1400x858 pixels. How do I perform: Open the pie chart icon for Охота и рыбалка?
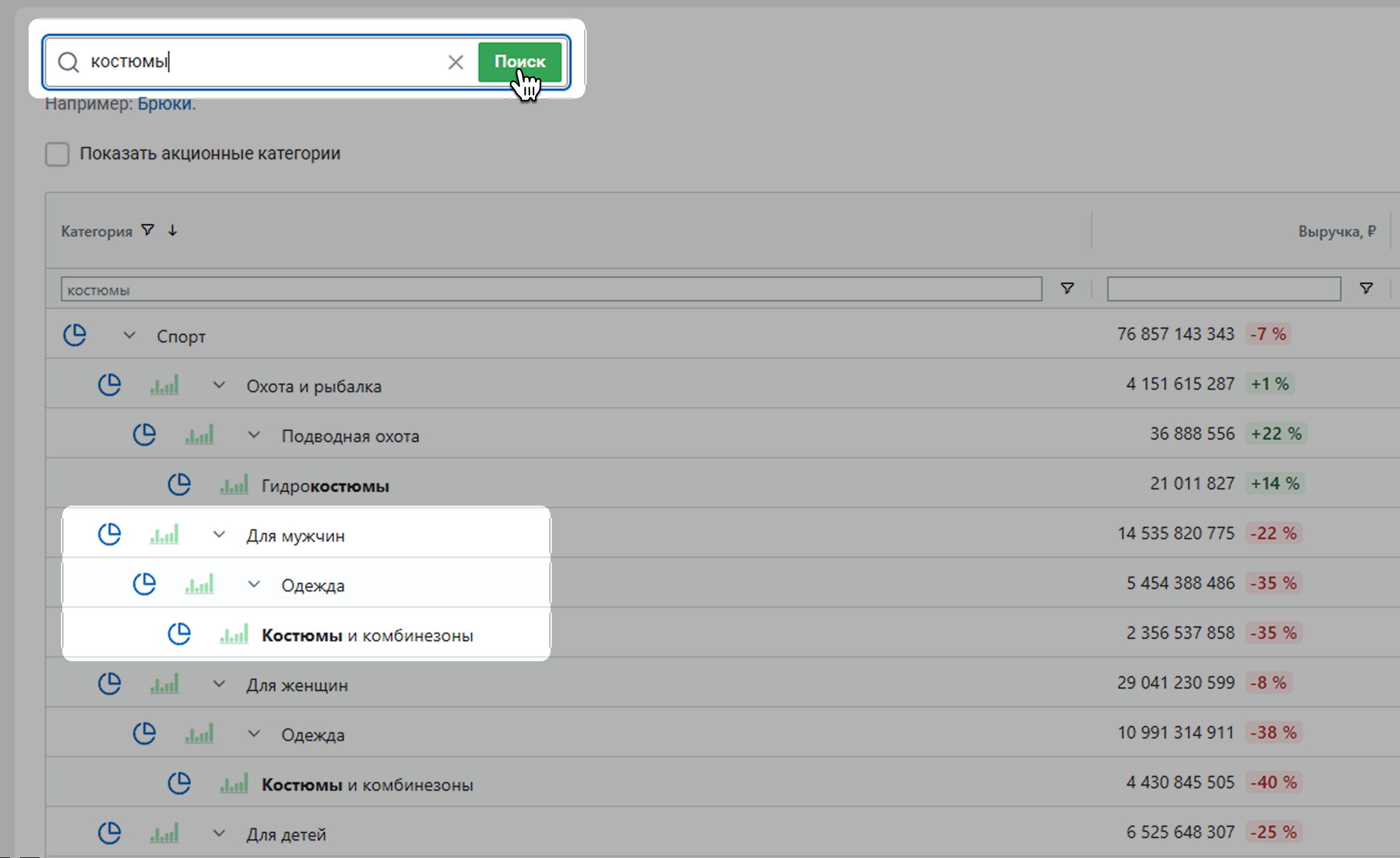110,385
